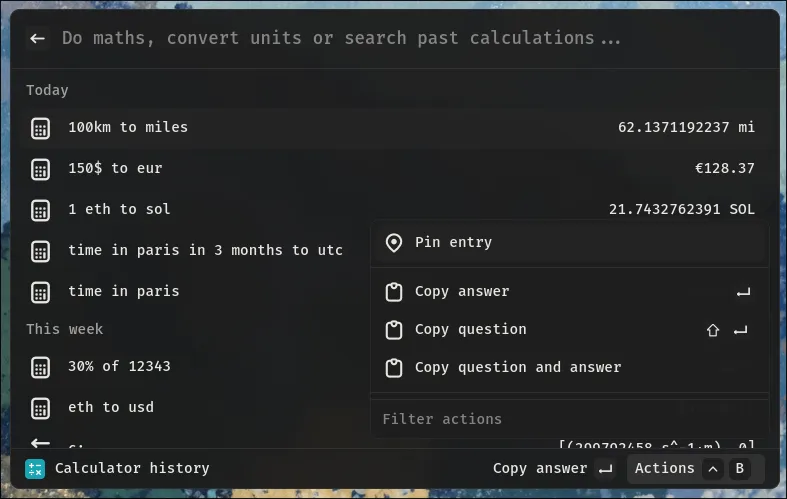Click the Calculator history icon in footer

pyautogui.click(x=35, y=468)
